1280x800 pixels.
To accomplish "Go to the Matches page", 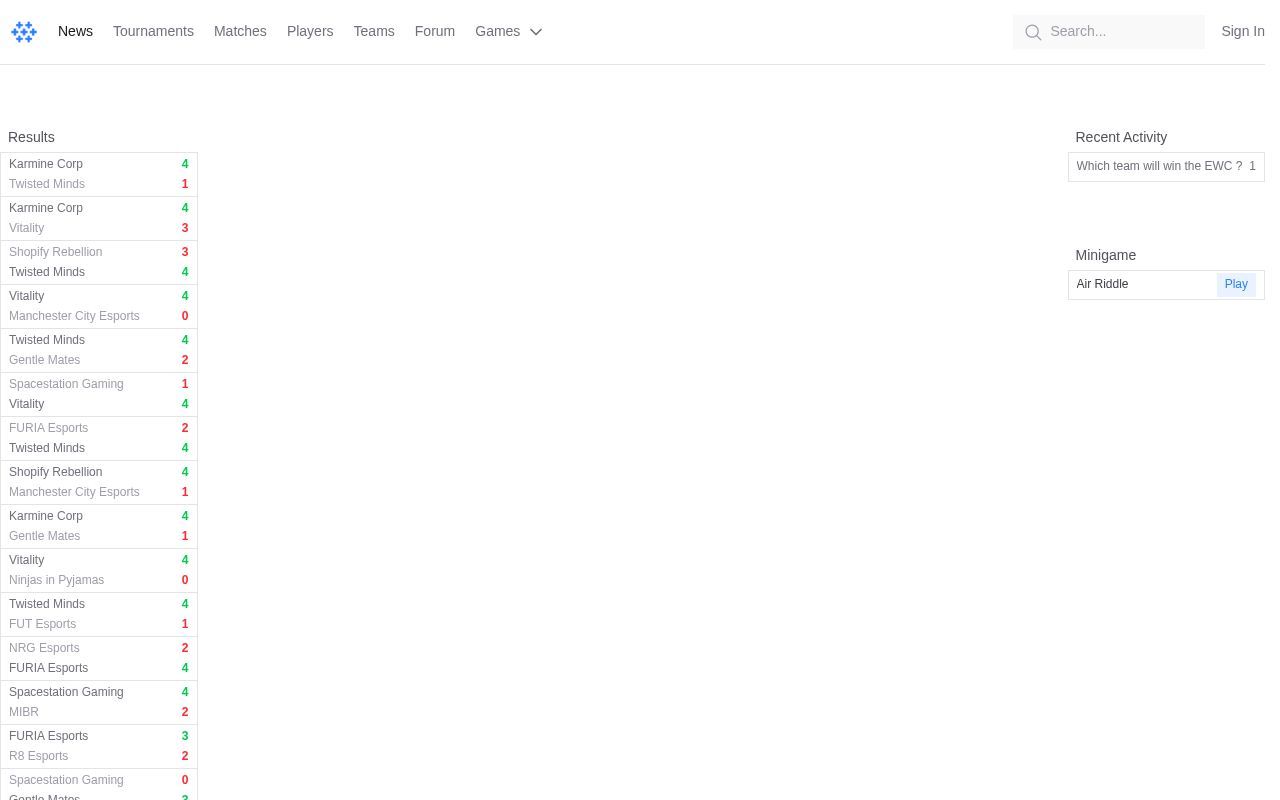I will pyautogui.click(x=240, y=31).
